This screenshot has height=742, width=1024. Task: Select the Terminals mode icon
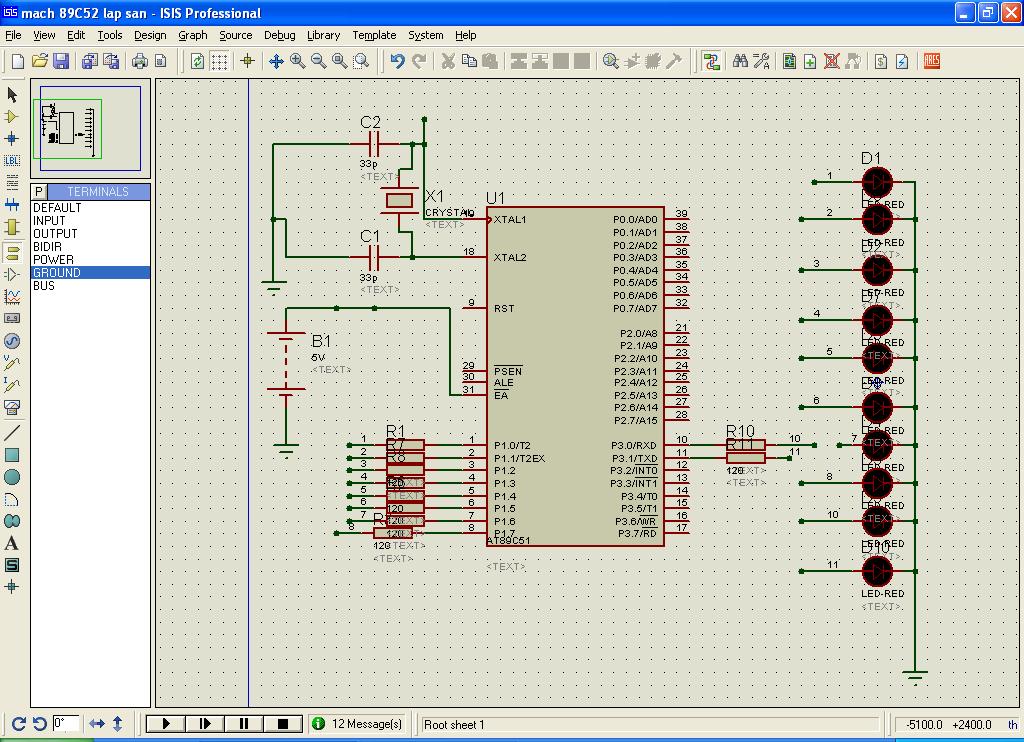[12, 251]
